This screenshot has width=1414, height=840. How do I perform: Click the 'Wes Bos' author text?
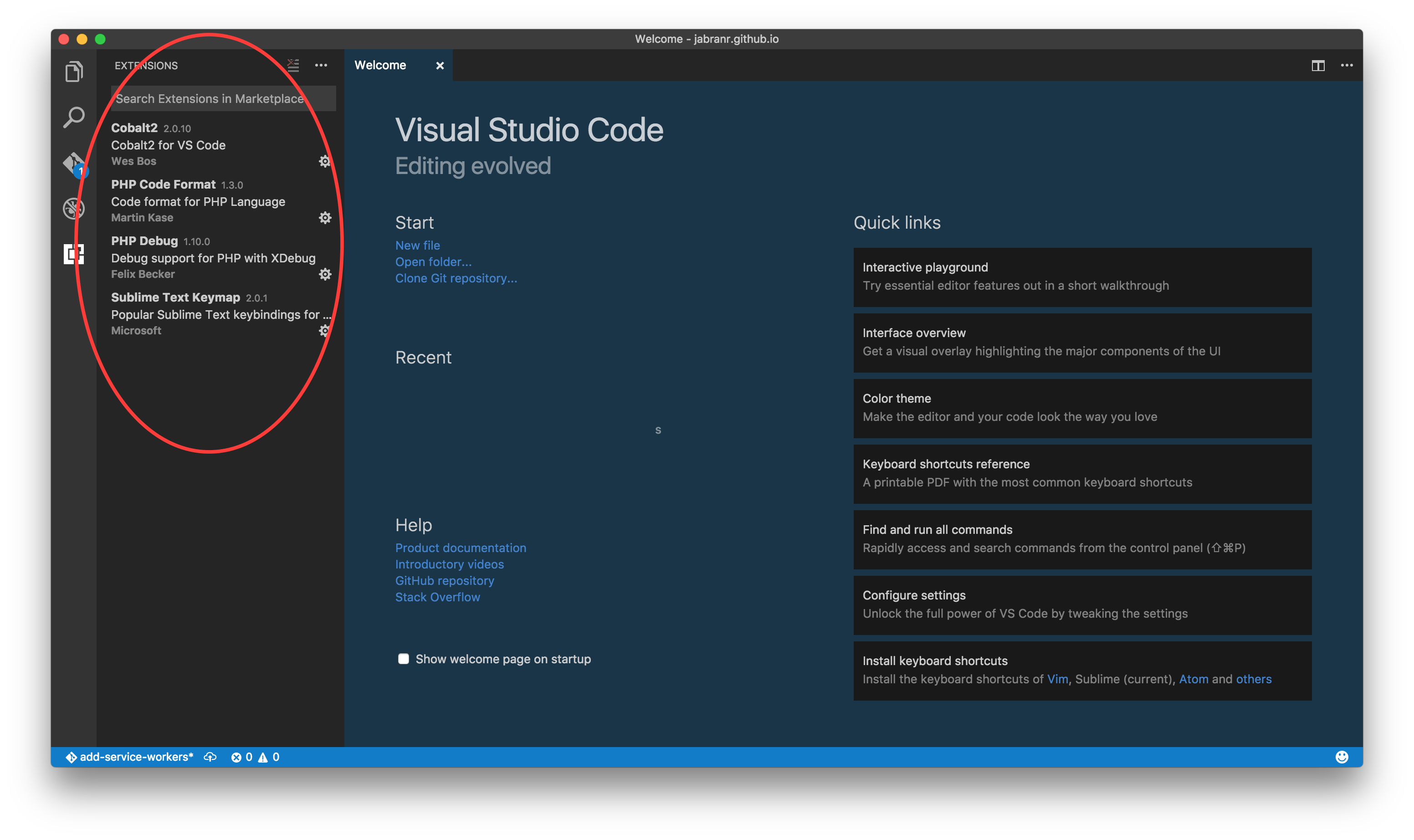coord(133,161)
